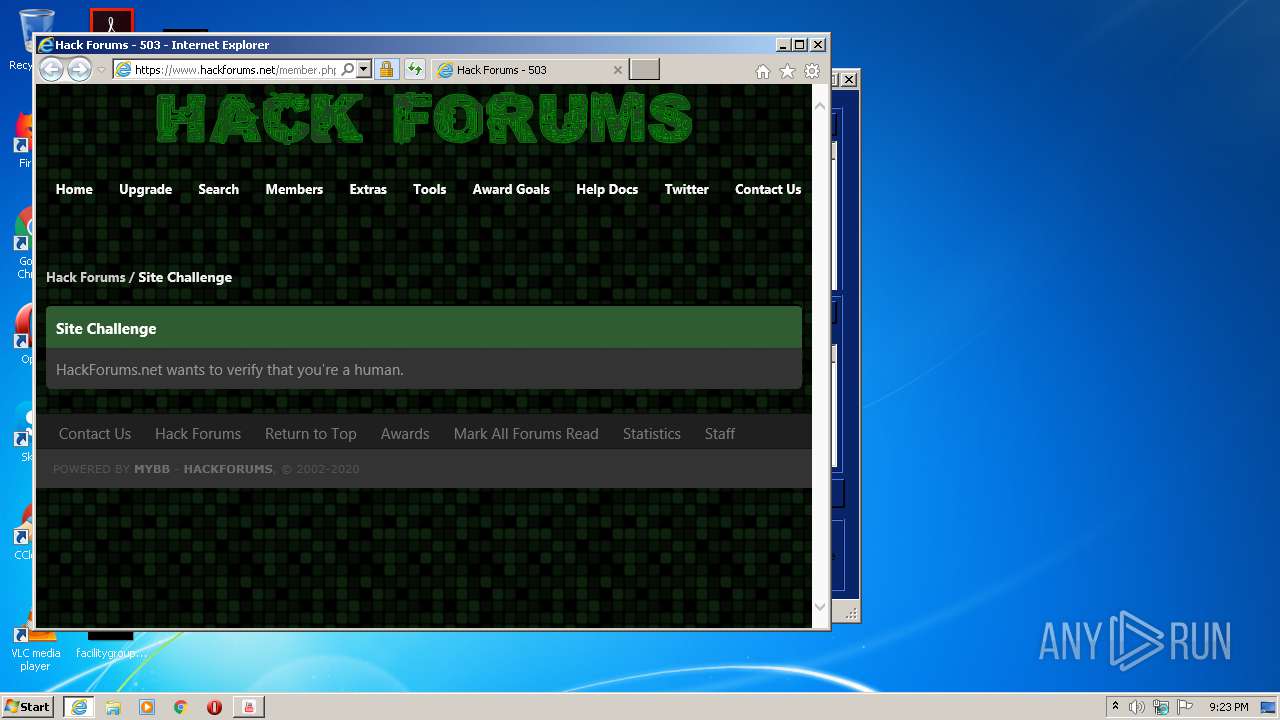Image resolution: width=1280 pixels, height=720 pixels.
Task: Open the Help Docs menu link
Action: (607, 189)
